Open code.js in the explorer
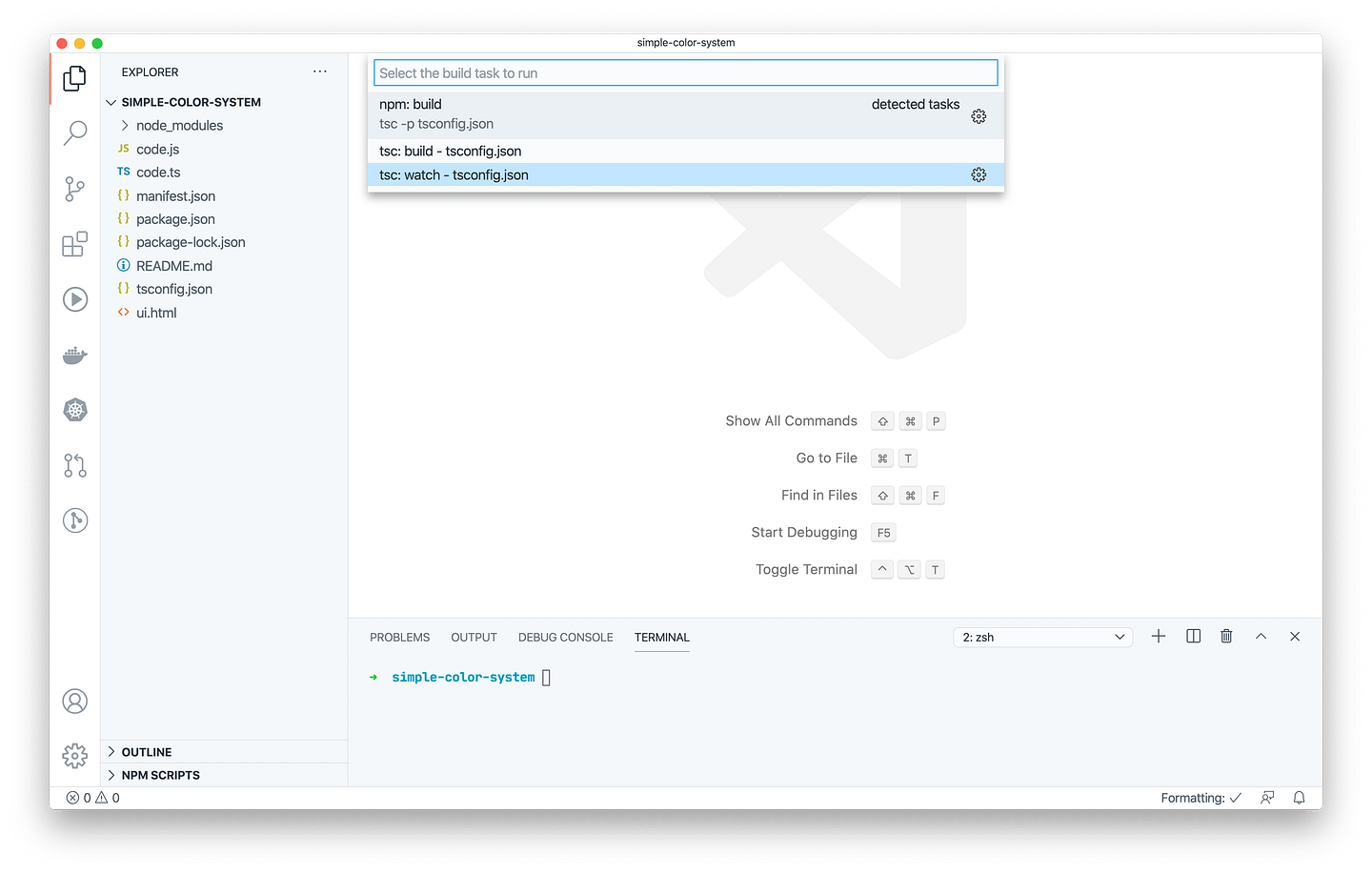This screenshot has width=1372, height=875. tap(157, 150)
